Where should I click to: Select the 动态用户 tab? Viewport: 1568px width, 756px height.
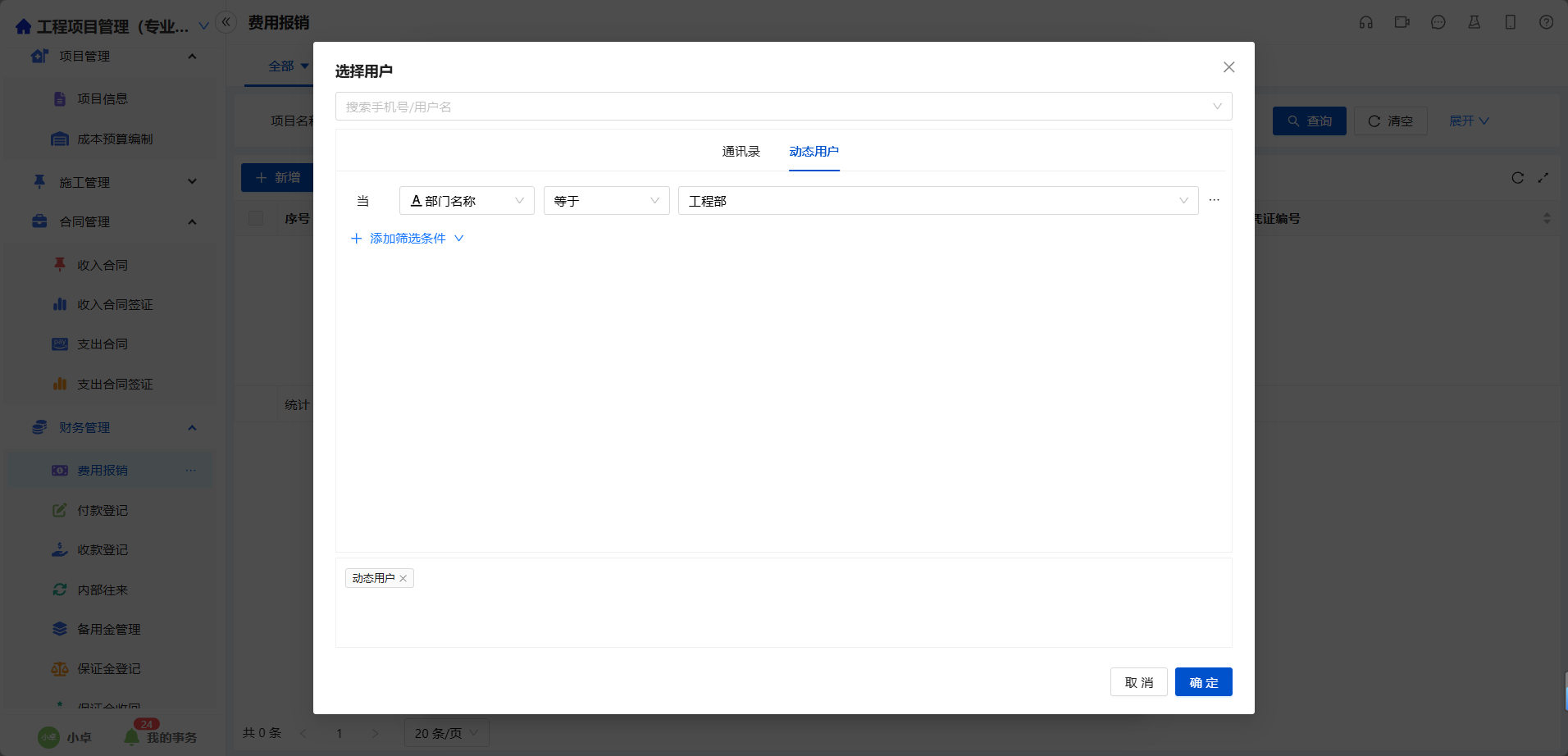[814, 152]
